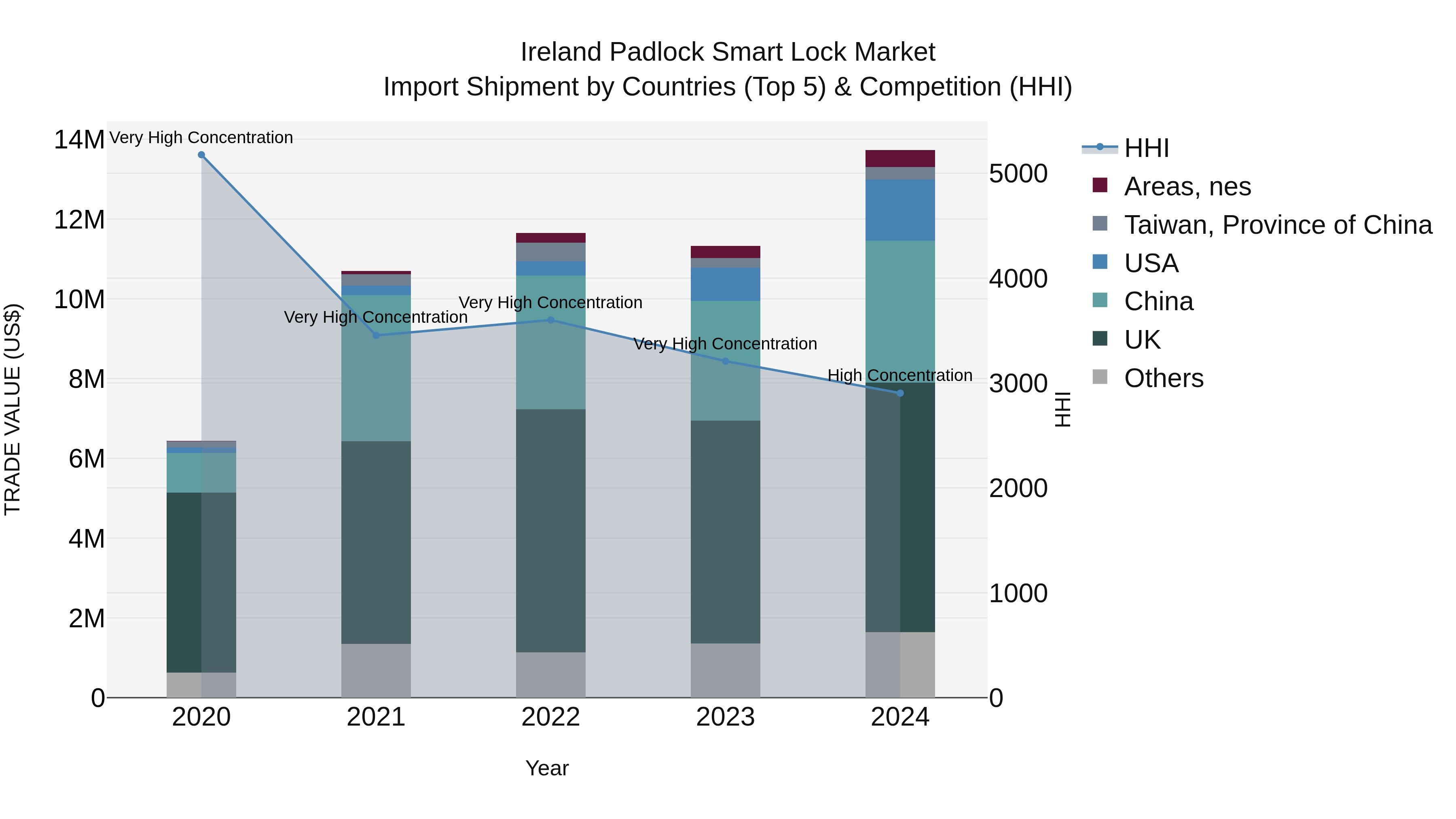The image size is (1456, 819).
Task: Click the Year axis title
Action: 547,768
